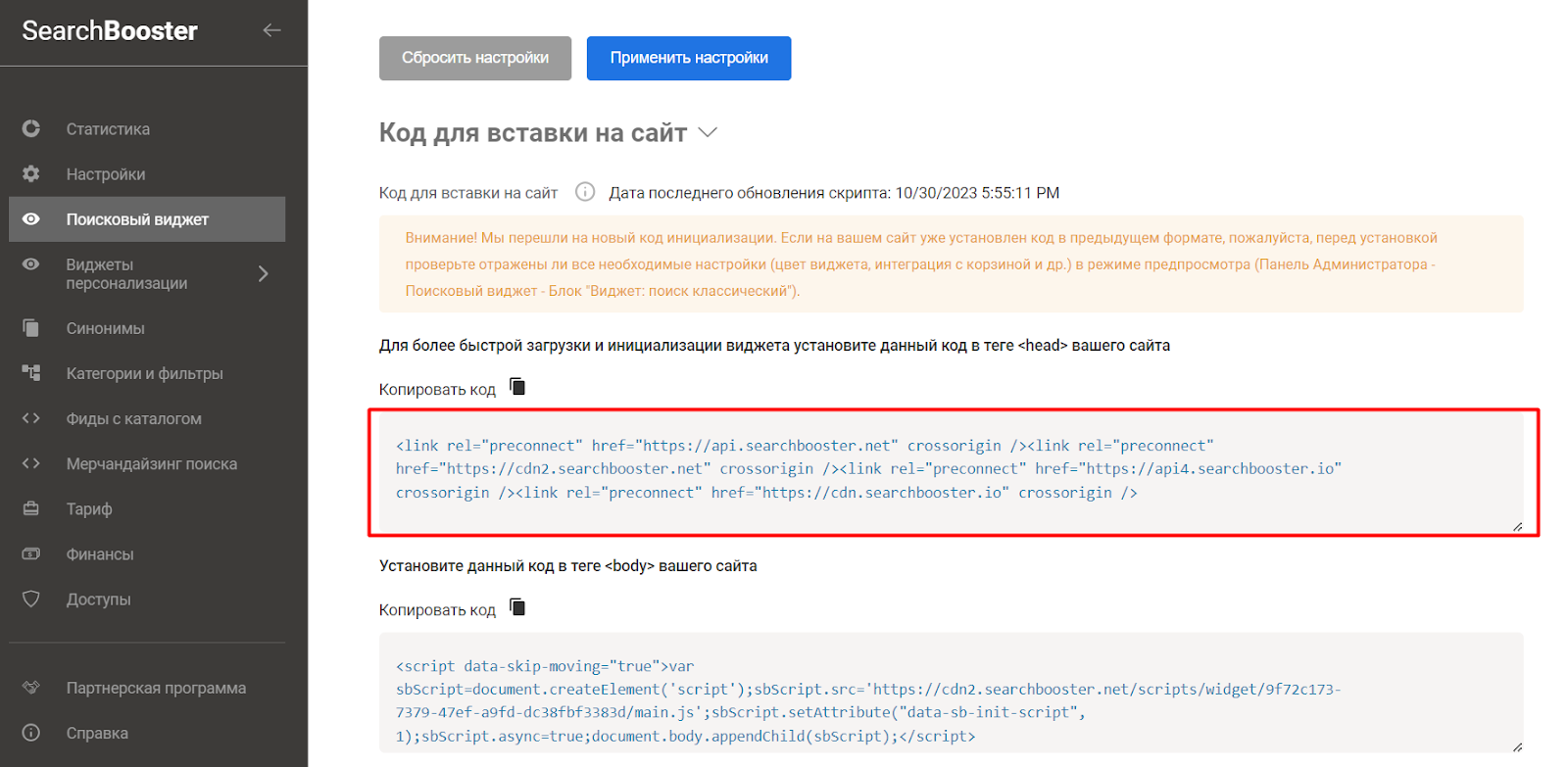Click the Доступы shield icon
The height and width of the screenshot is (767, 1568).
pos(31,599)
